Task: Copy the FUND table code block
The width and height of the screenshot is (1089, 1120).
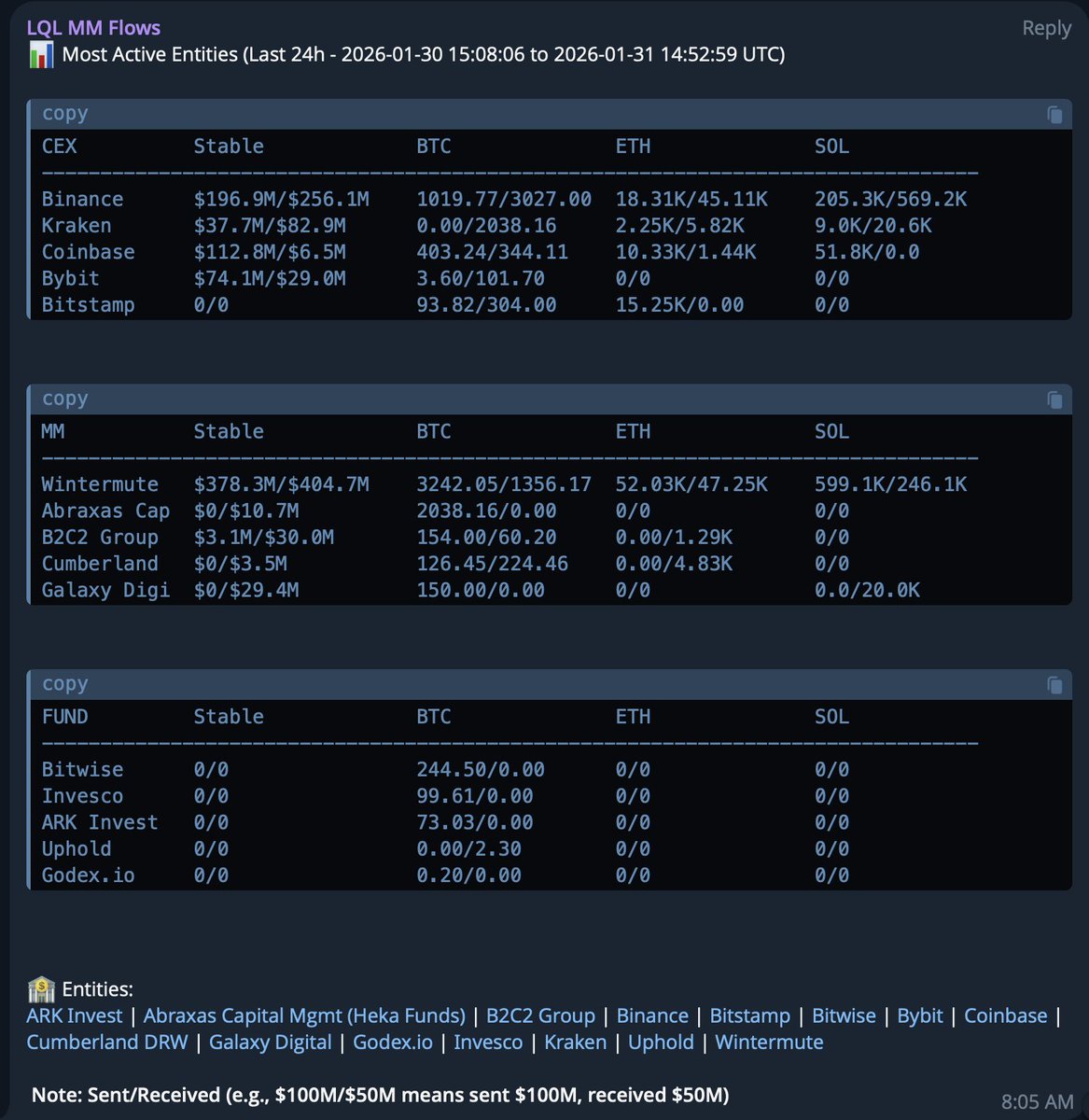Action: point(1054,685)
